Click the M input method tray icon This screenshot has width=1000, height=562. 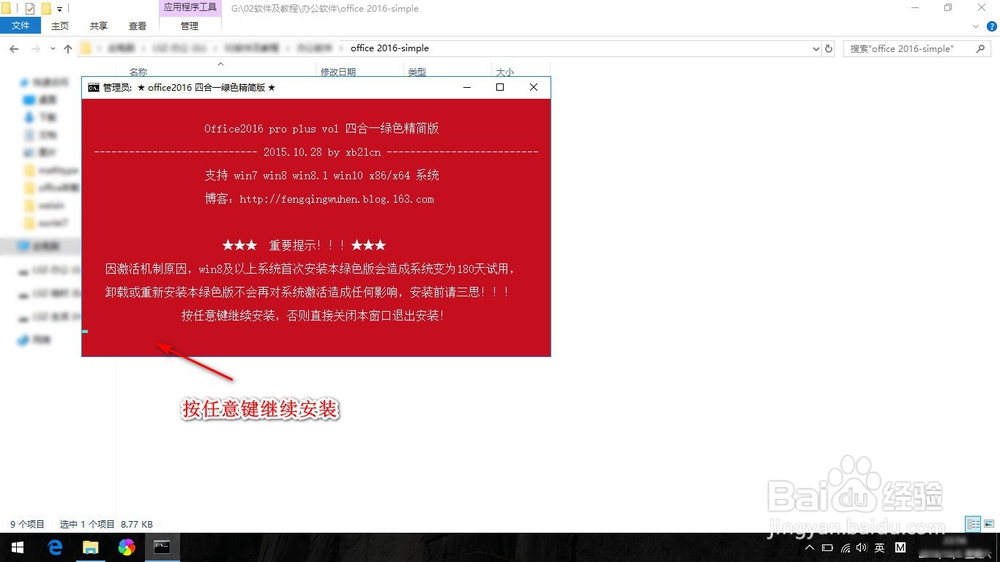[900, 547]
